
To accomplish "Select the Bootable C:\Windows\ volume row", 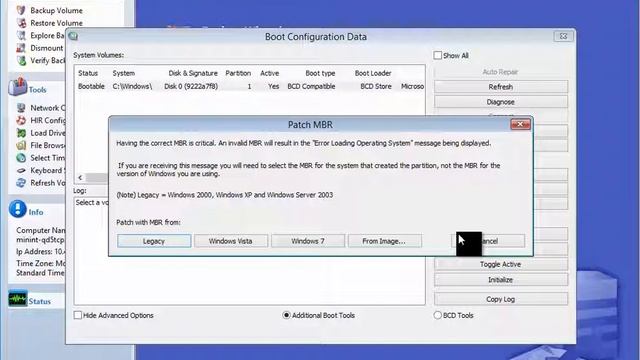I will click(250, 86).
